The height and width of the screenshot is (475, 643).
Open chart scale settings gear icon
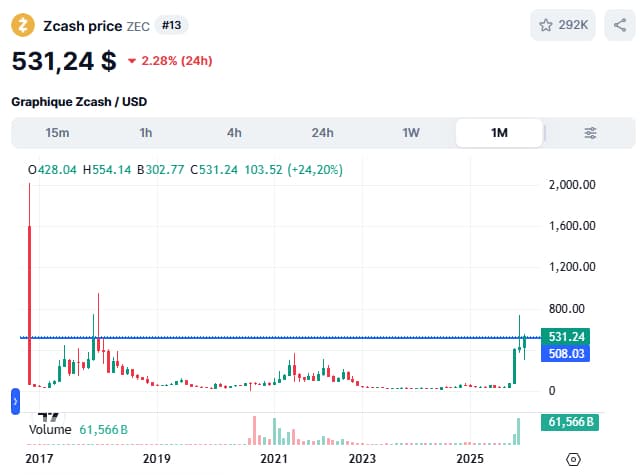[x=573, y=459]
